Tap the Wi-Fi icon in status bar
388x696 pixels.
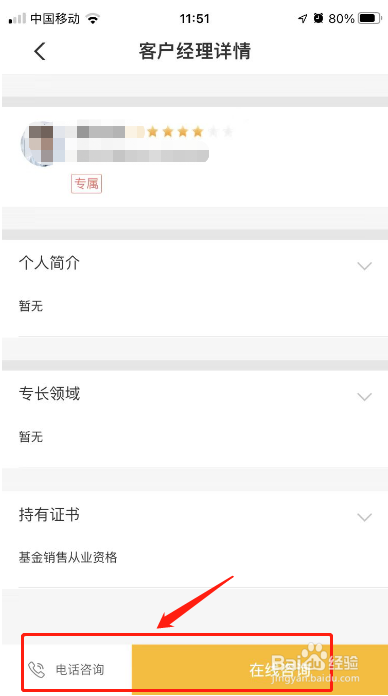point(93,18)
